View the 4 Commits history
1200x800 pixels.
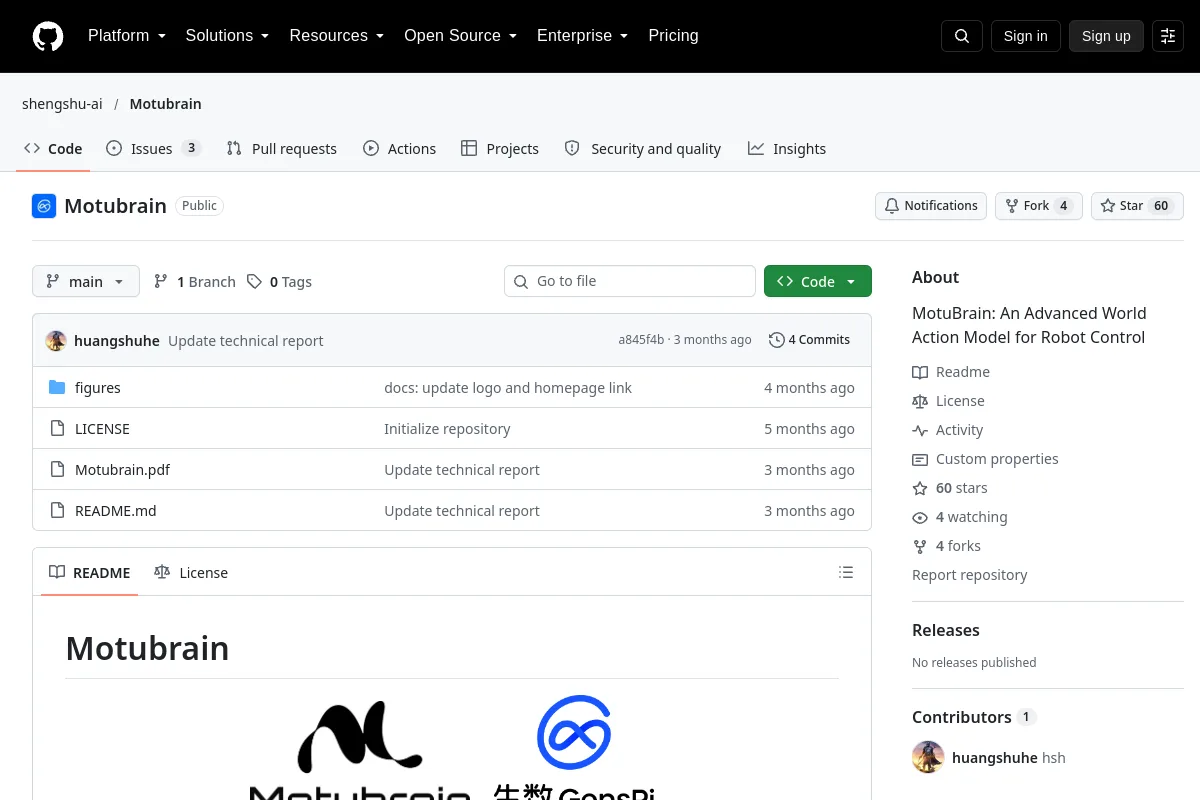click(x=809, y=340)
